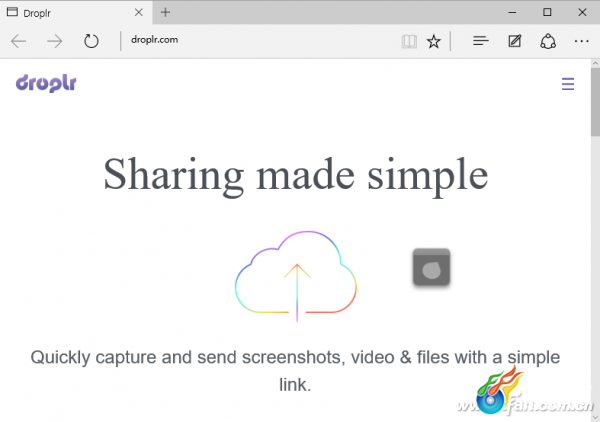Screen dimensions: 600x422
Task: Close the browser window
Action: pyautogui.click(x=582, y=12)
